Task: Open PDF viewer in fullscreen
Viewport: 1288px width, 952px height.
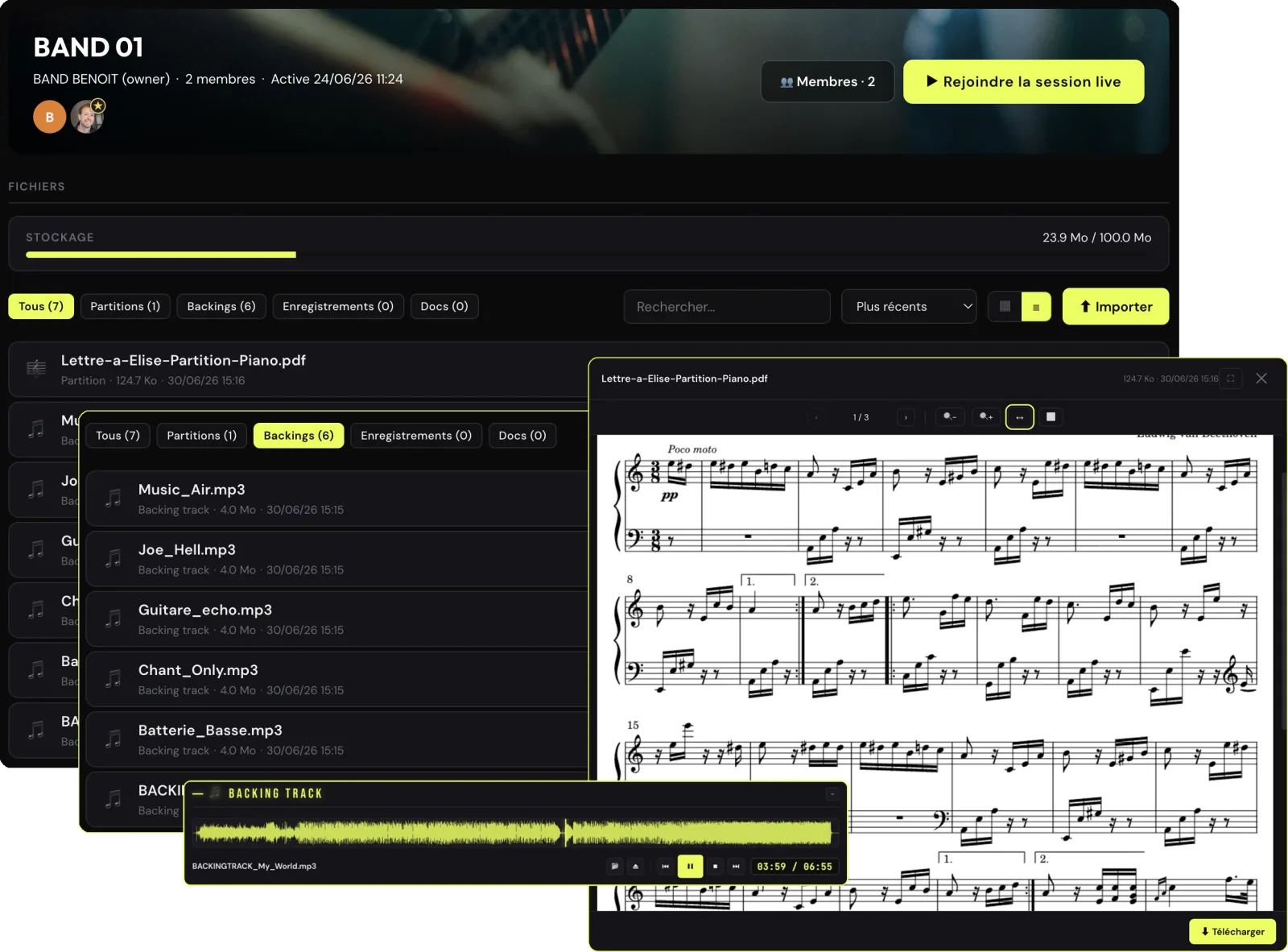Action: click(1230, 379)
